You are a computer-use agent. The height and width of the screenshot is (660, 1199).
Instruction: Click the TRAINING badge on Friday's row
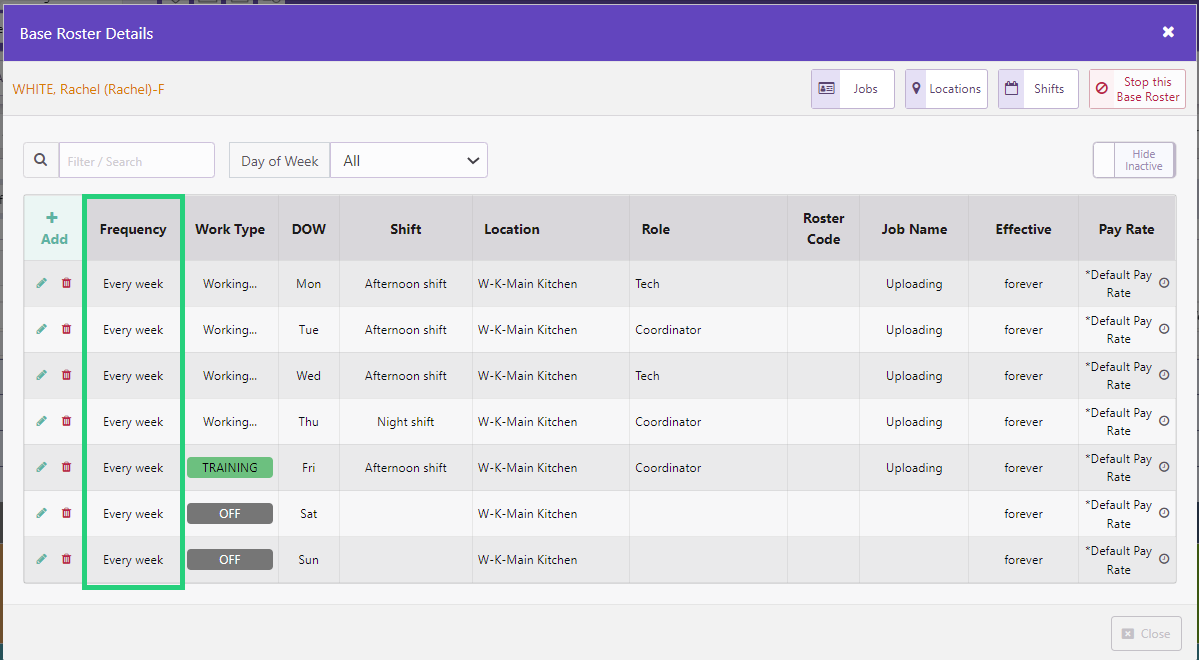click(230, 467)
